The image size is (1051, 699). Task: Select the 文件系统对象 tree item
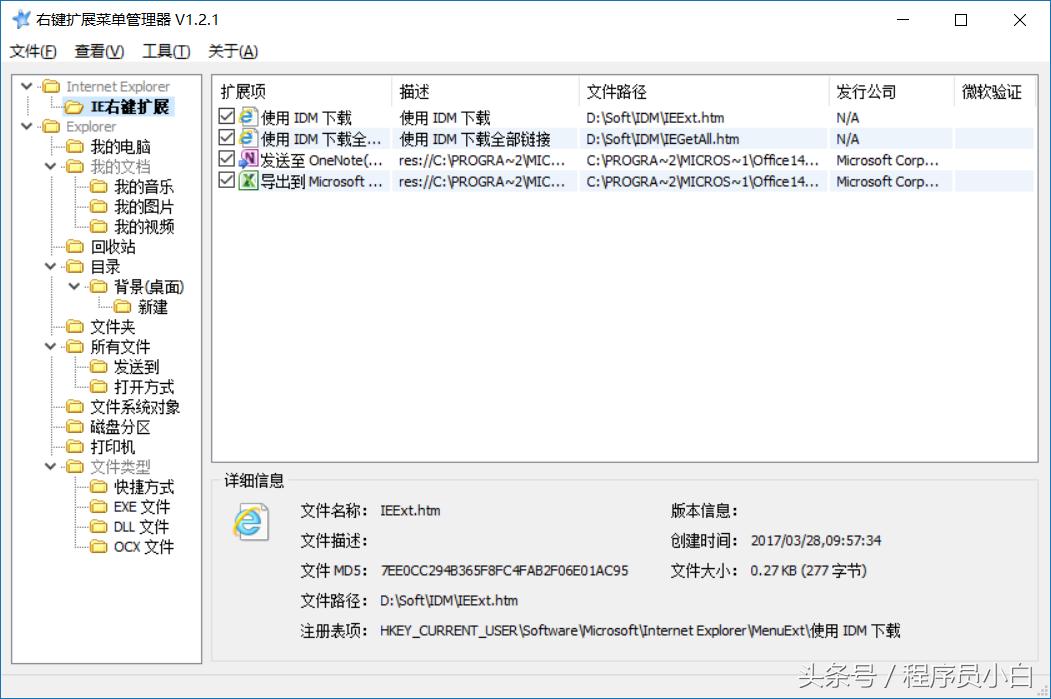pos(135,407)
